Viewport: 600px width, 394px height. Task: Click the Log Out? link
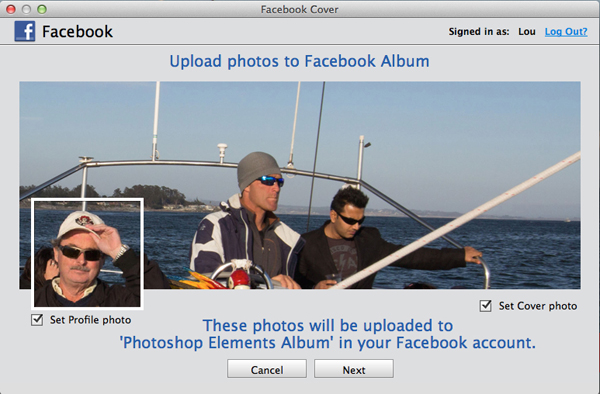coord(566,32)
